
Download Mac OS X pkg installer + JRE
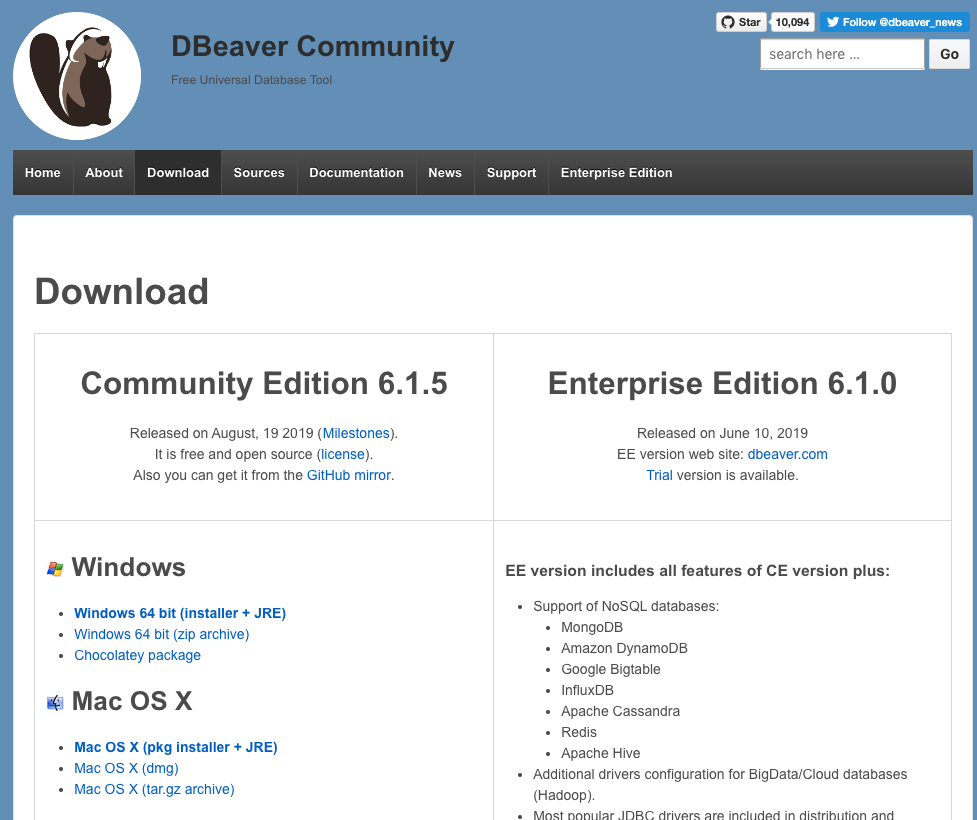[x=176, y=747]
